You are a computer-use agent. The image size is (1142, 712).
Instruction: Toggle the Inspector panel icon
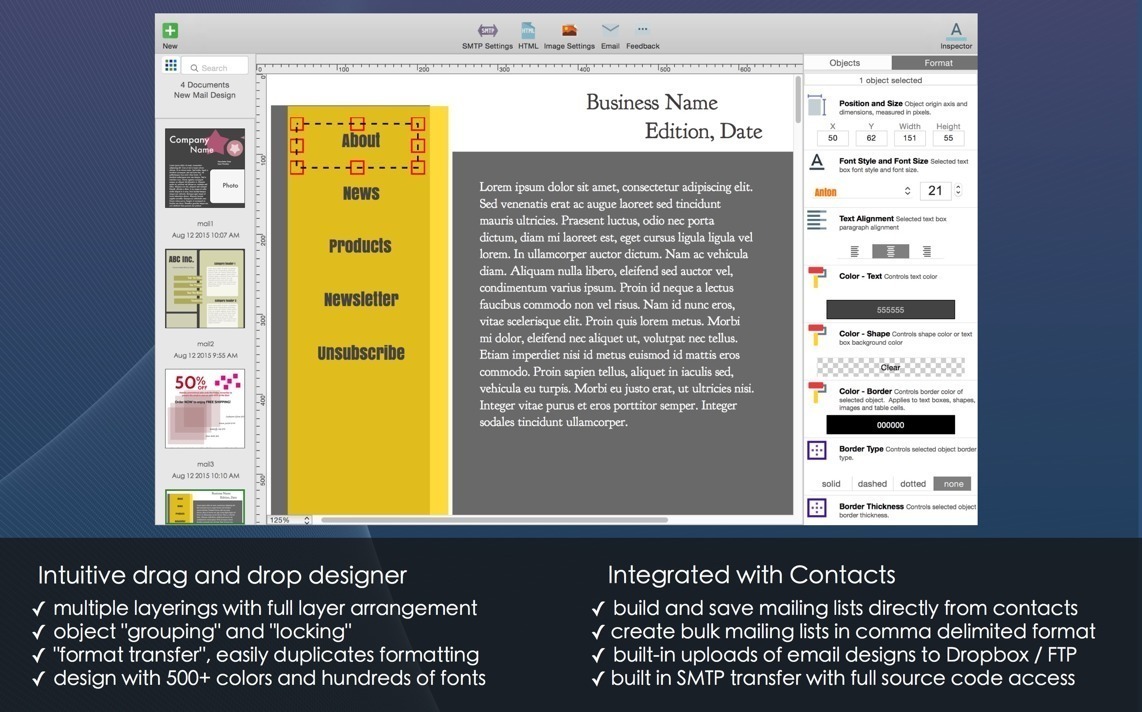[x=956, y=30]
